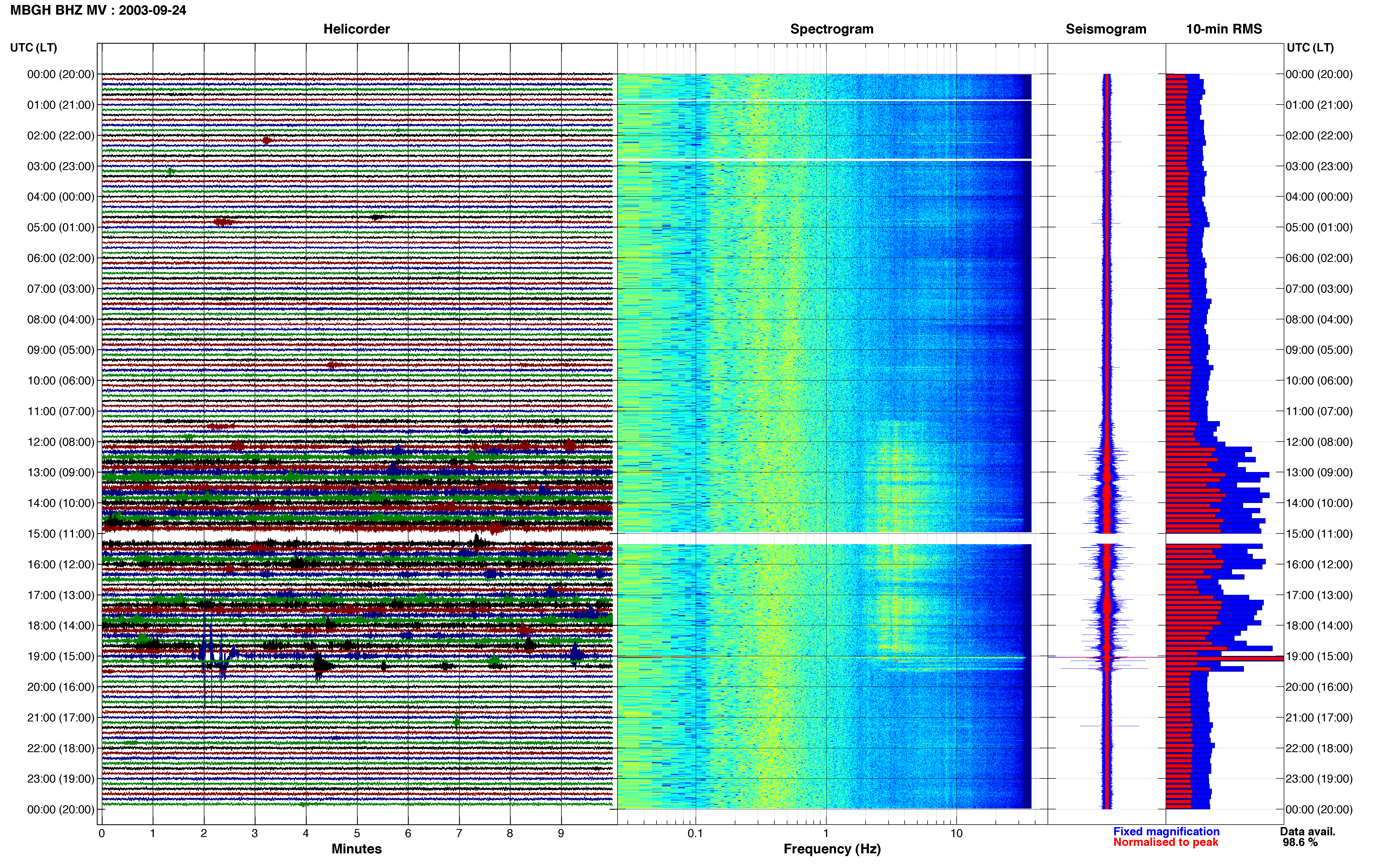Click the right "19:00 (15:00)" time label

tap(1319, 656)
